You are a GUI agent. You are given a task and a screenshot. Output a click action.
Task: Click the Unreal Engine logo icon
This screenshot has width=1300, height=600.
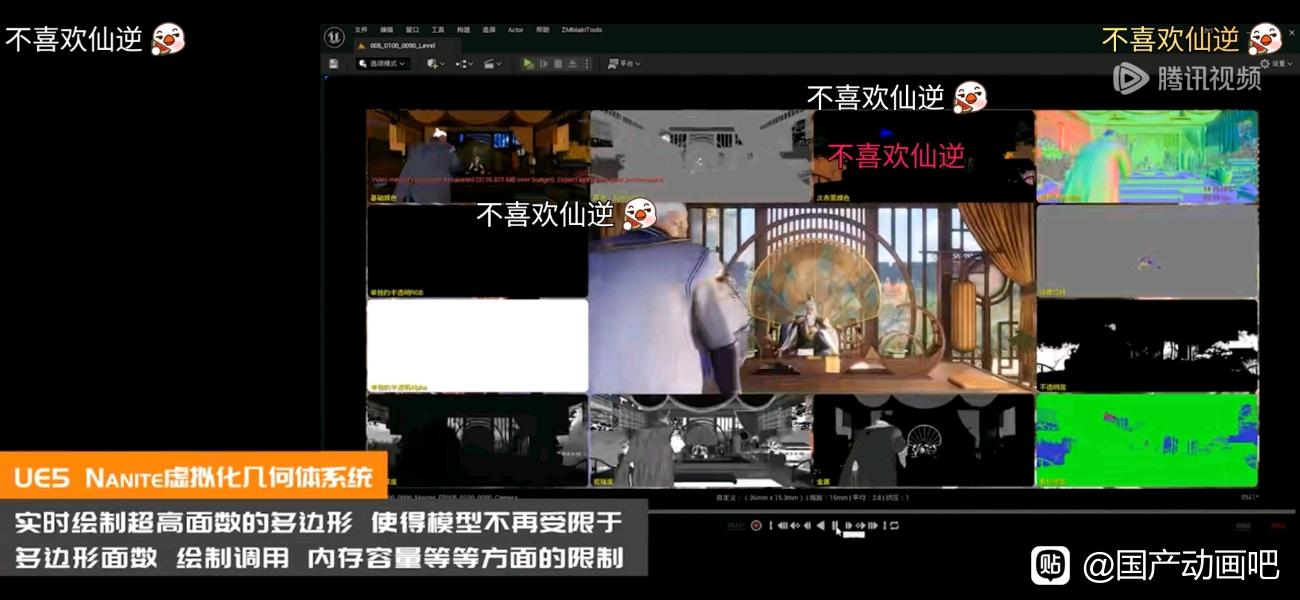click(x=334, y=37)
